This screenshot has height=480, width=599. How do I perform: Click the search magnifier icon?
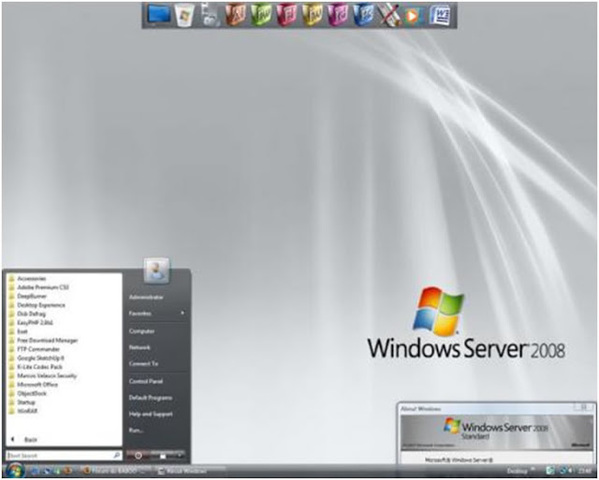click(x=117, y=455)
